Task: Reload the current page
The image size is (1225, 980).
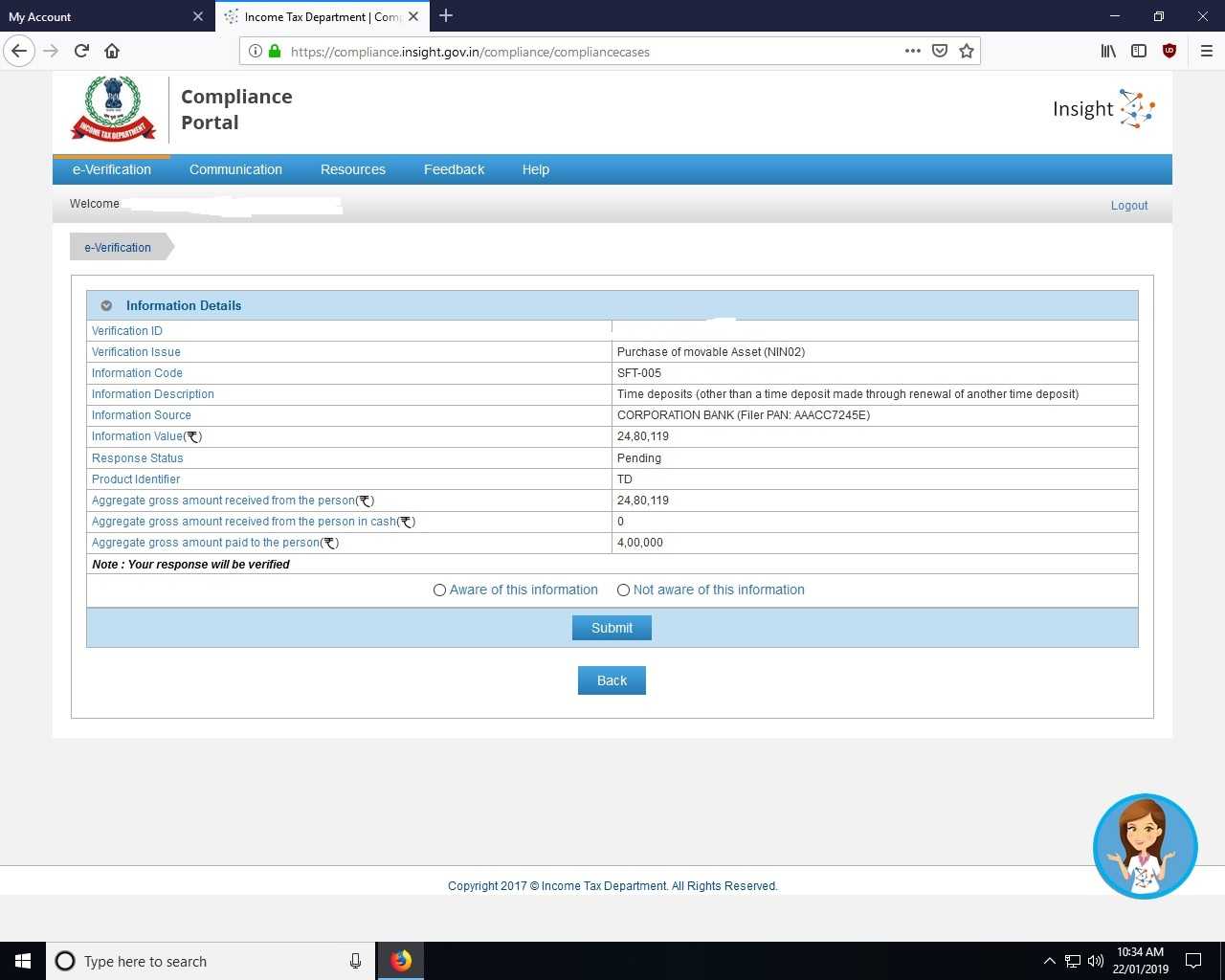Action: [x=81, y=51]
